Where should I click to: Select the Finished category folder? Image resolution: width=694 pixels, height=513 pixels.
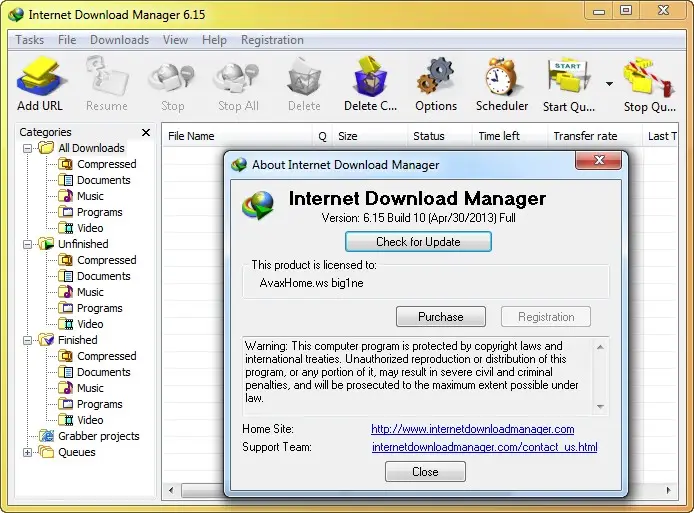(77, 340)
